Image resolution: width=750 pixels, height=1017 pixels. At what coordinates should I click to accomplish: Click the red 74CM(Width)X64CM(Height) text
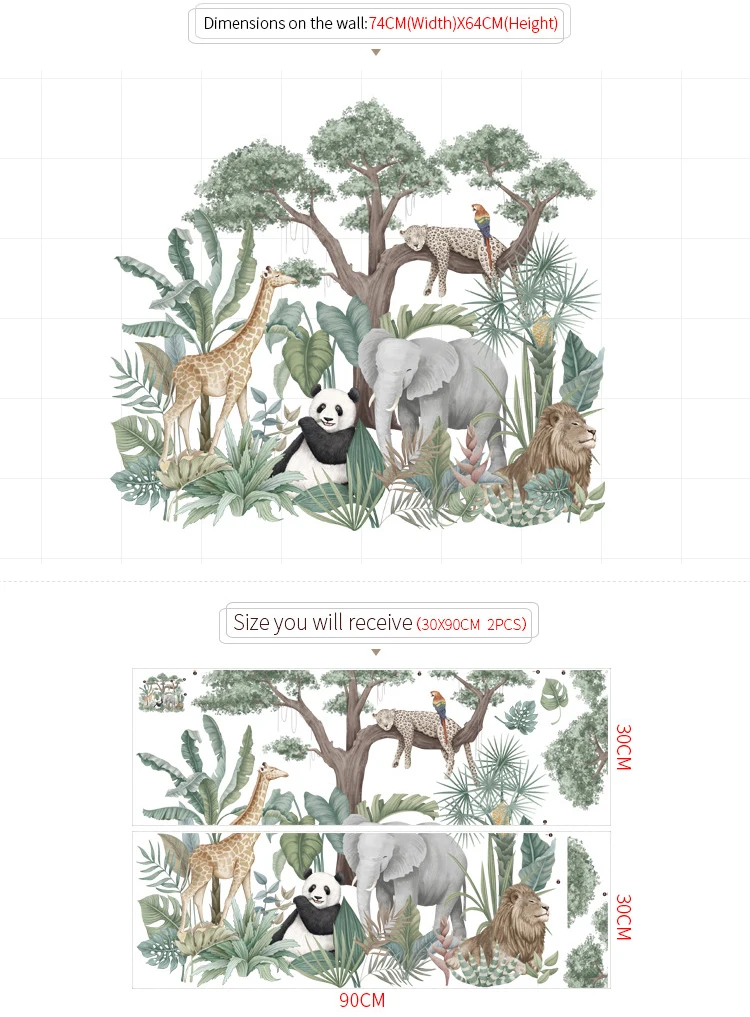click(x=463, y=23)
